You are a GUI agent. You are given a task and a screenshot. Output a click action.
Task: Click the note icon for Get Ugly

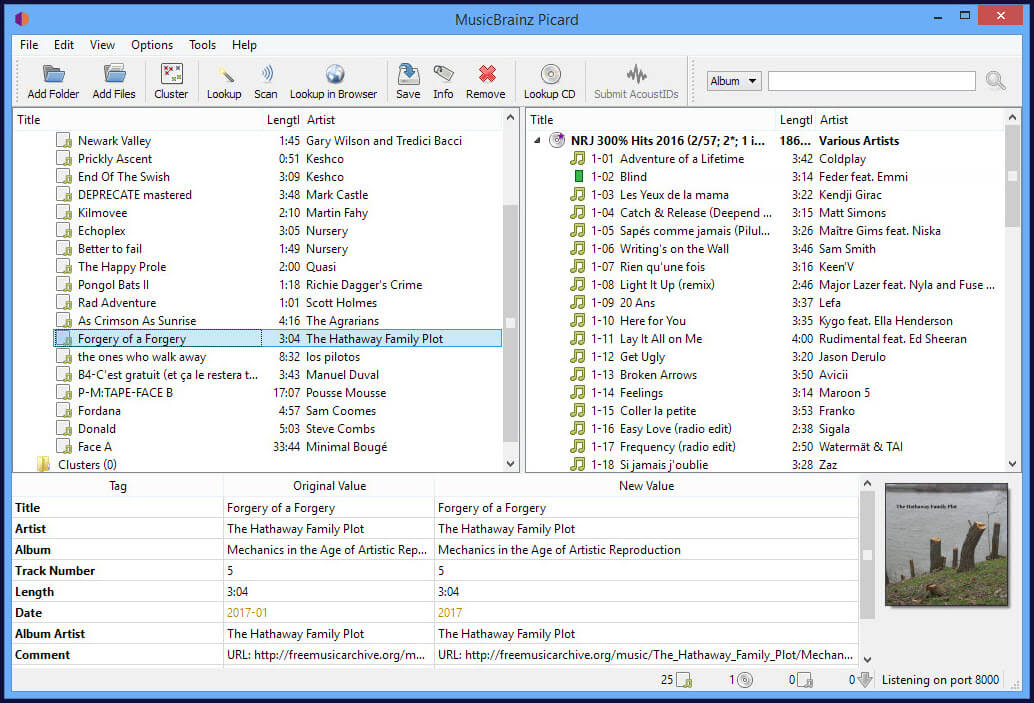[578, 357]
